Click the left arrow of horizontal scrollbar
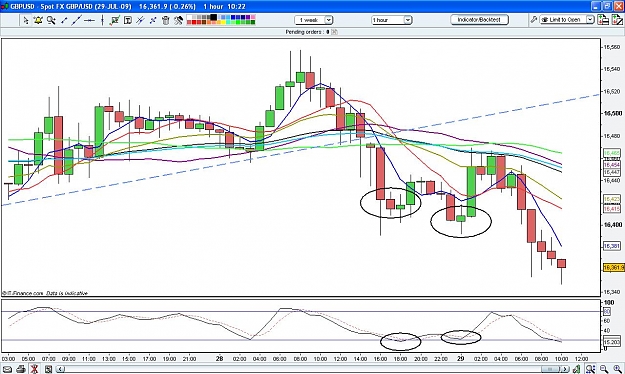 tap(60, 369)
